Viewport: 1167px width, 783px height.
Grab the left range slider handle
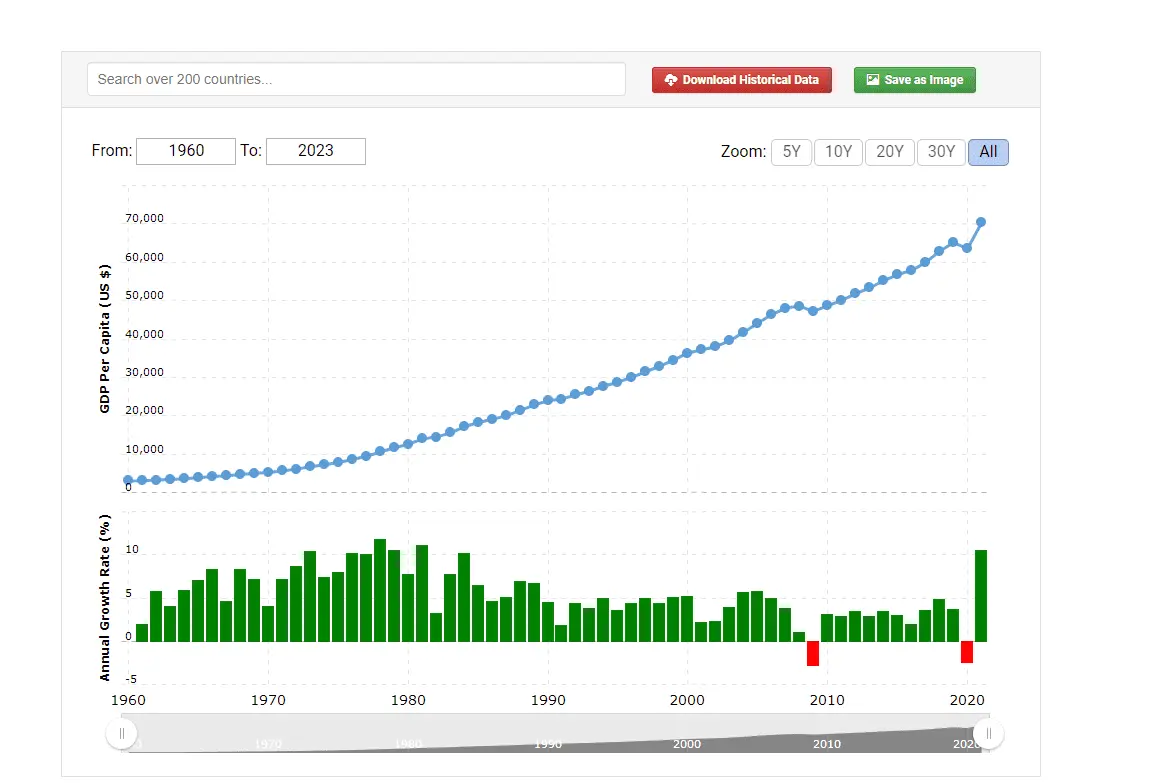pyautogui.click(x=122, y=734)
